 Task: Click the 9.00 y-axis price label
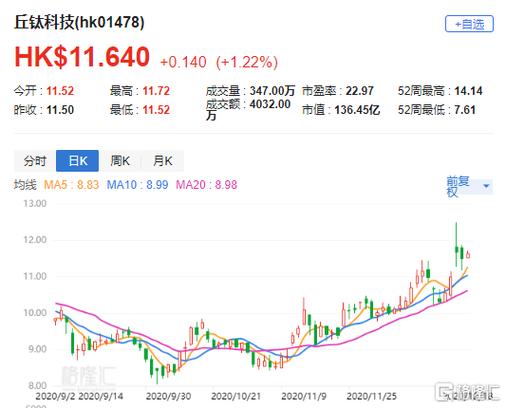(x=37, y=349)
